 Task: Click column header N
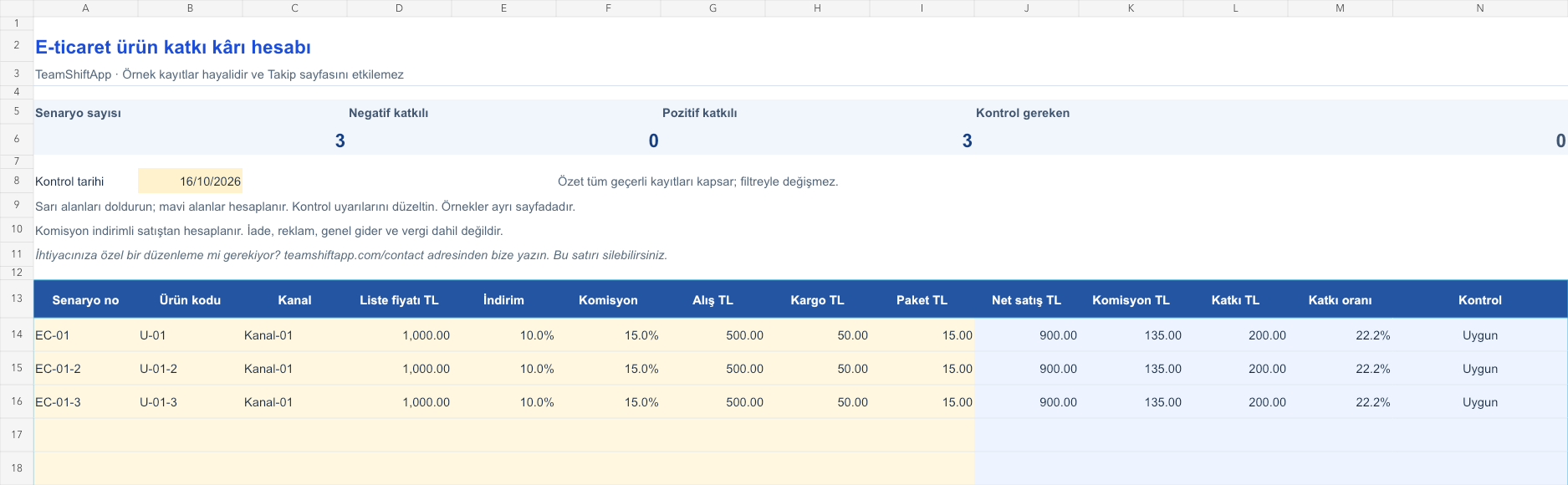[x=1479, y=8]
